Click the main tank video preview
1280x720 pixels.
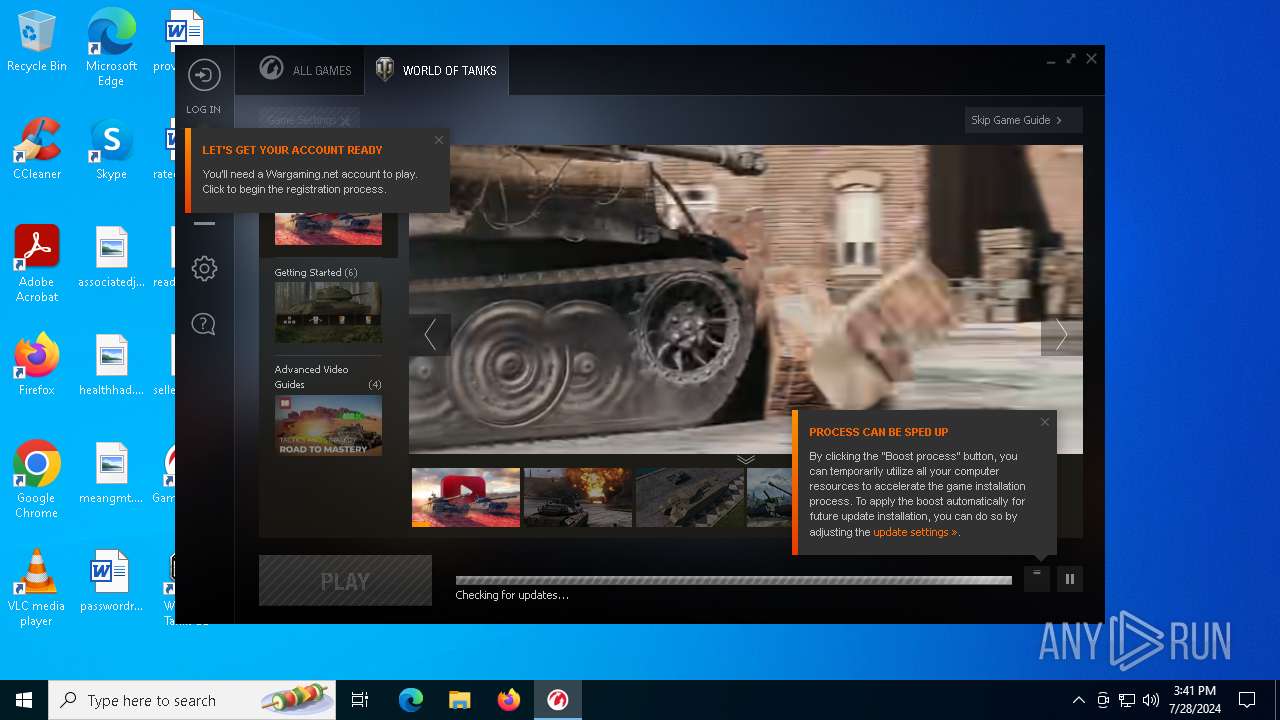pyautogui.click(x=746, y=299)
